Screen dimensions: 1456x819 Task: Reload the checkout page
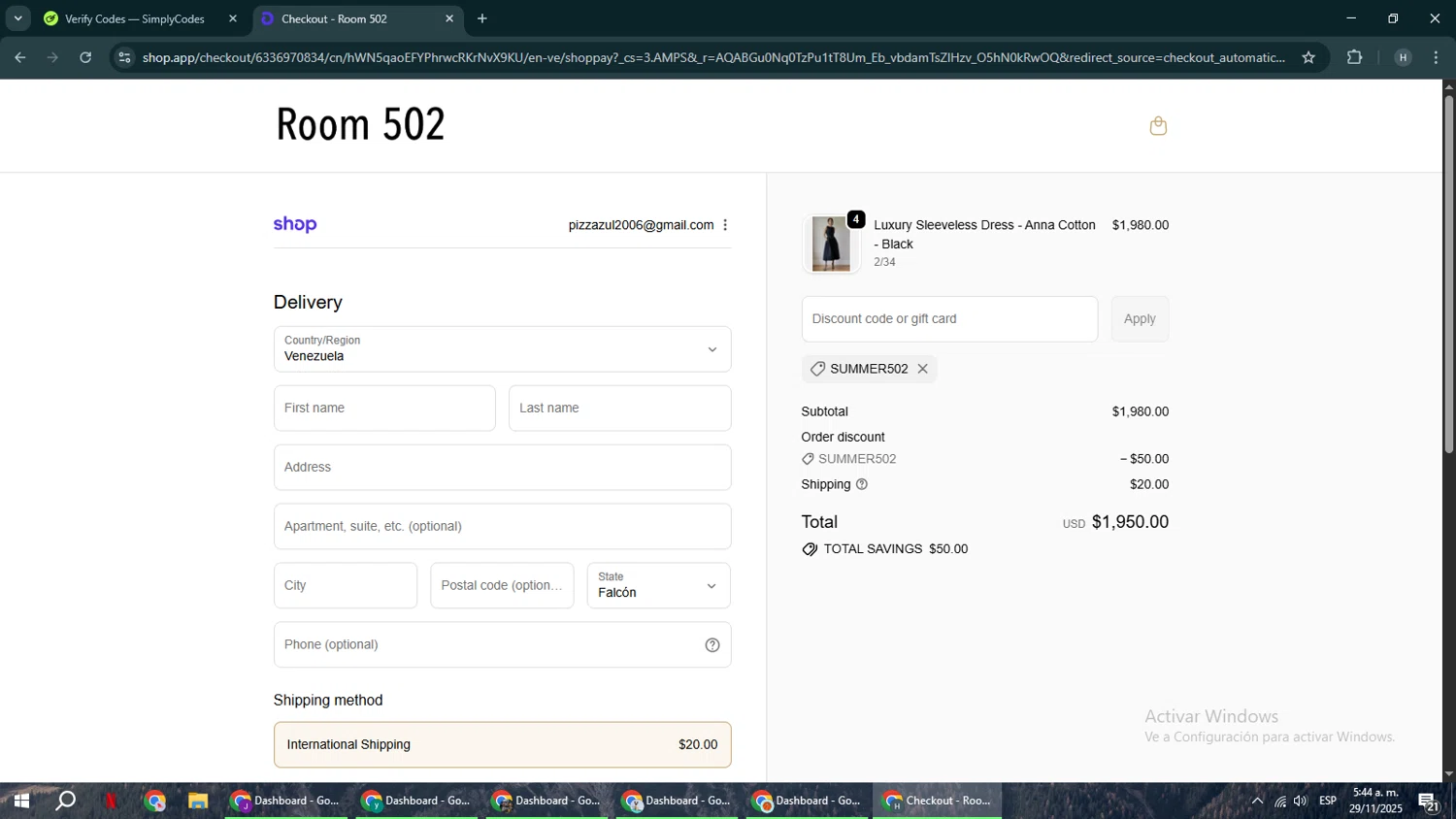click(x=85, y=57)
